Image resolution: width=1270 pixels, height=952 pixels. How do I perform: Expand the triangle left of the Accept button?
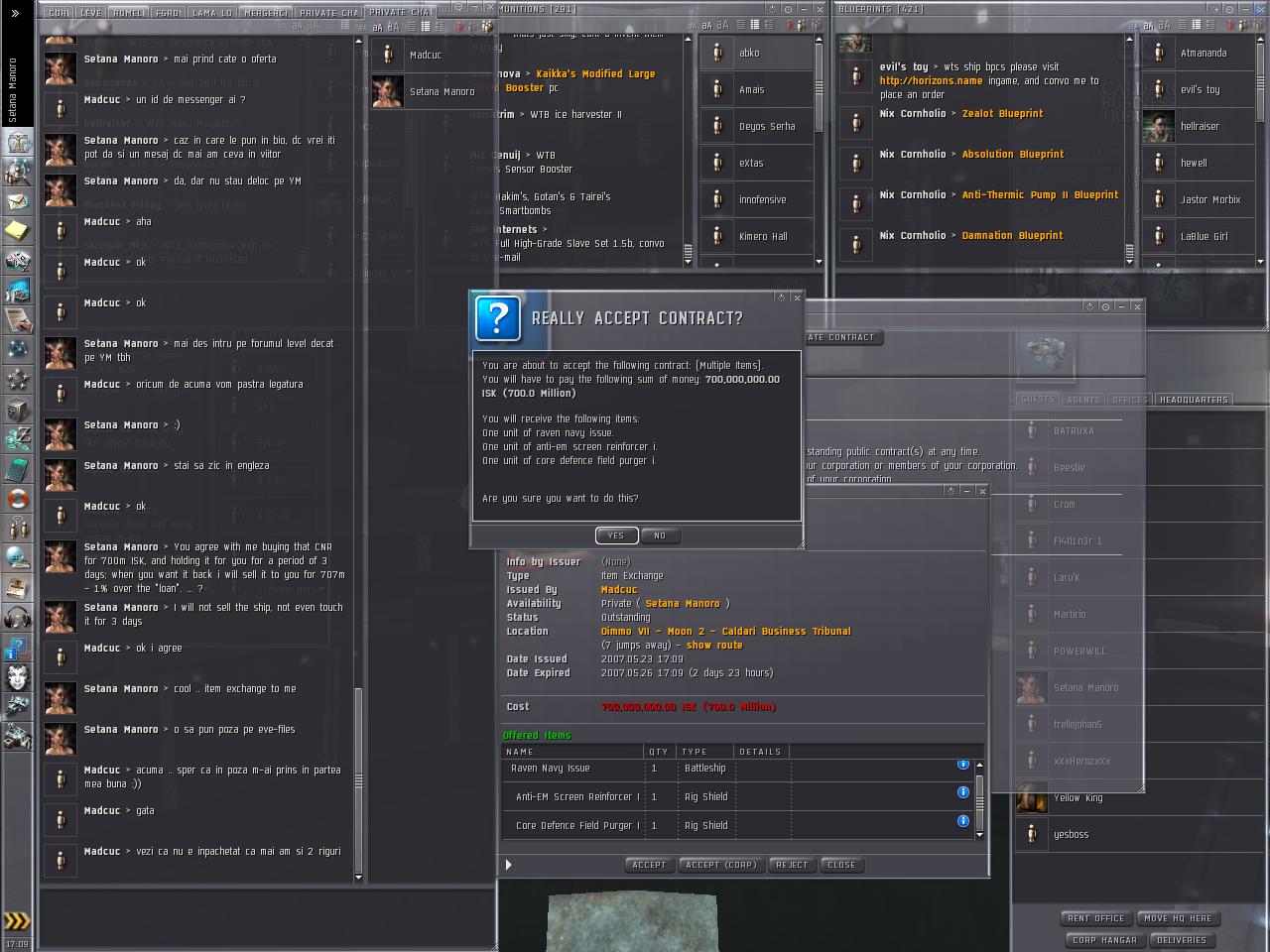(x=508, y=865)
